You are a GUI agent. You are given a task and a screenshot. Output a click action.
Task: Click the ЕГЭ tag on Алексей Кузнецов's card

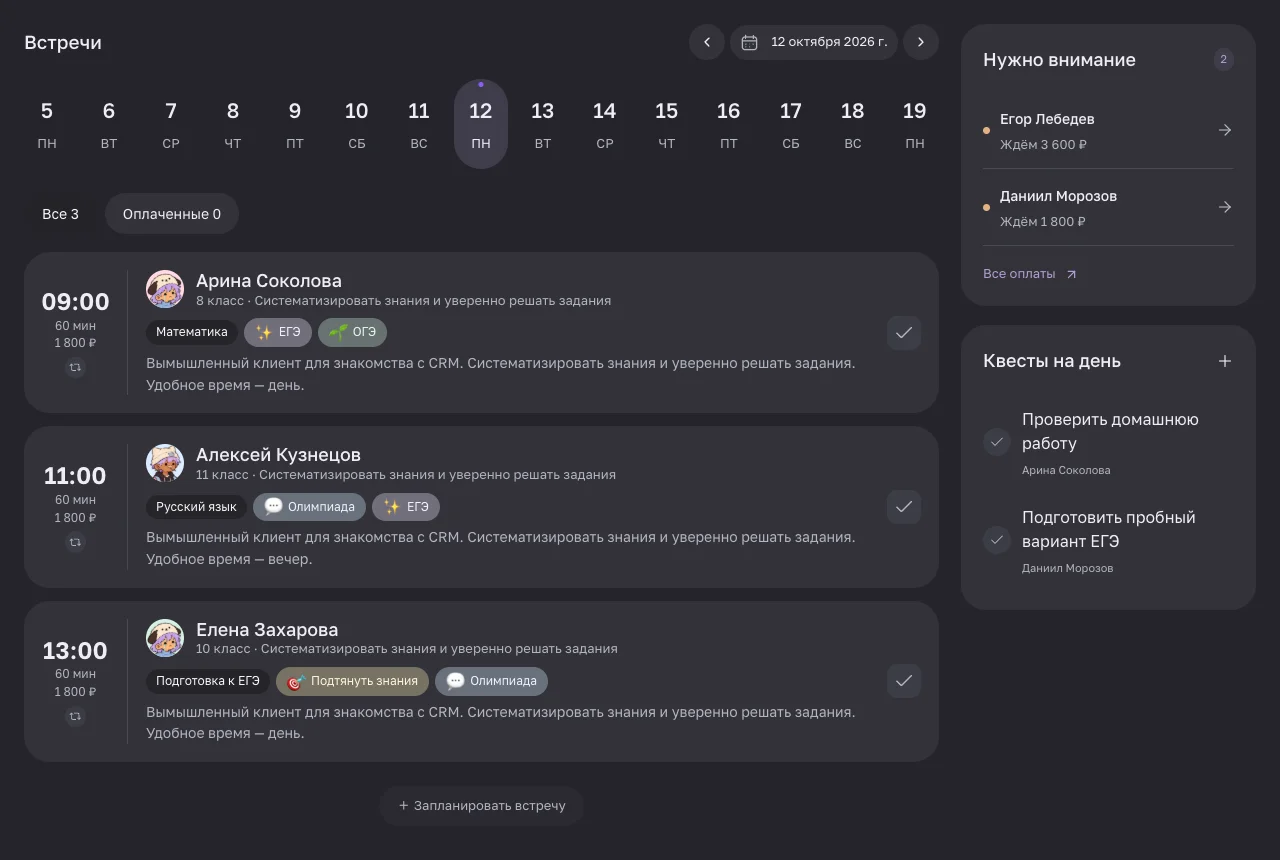tap(406, 507)
